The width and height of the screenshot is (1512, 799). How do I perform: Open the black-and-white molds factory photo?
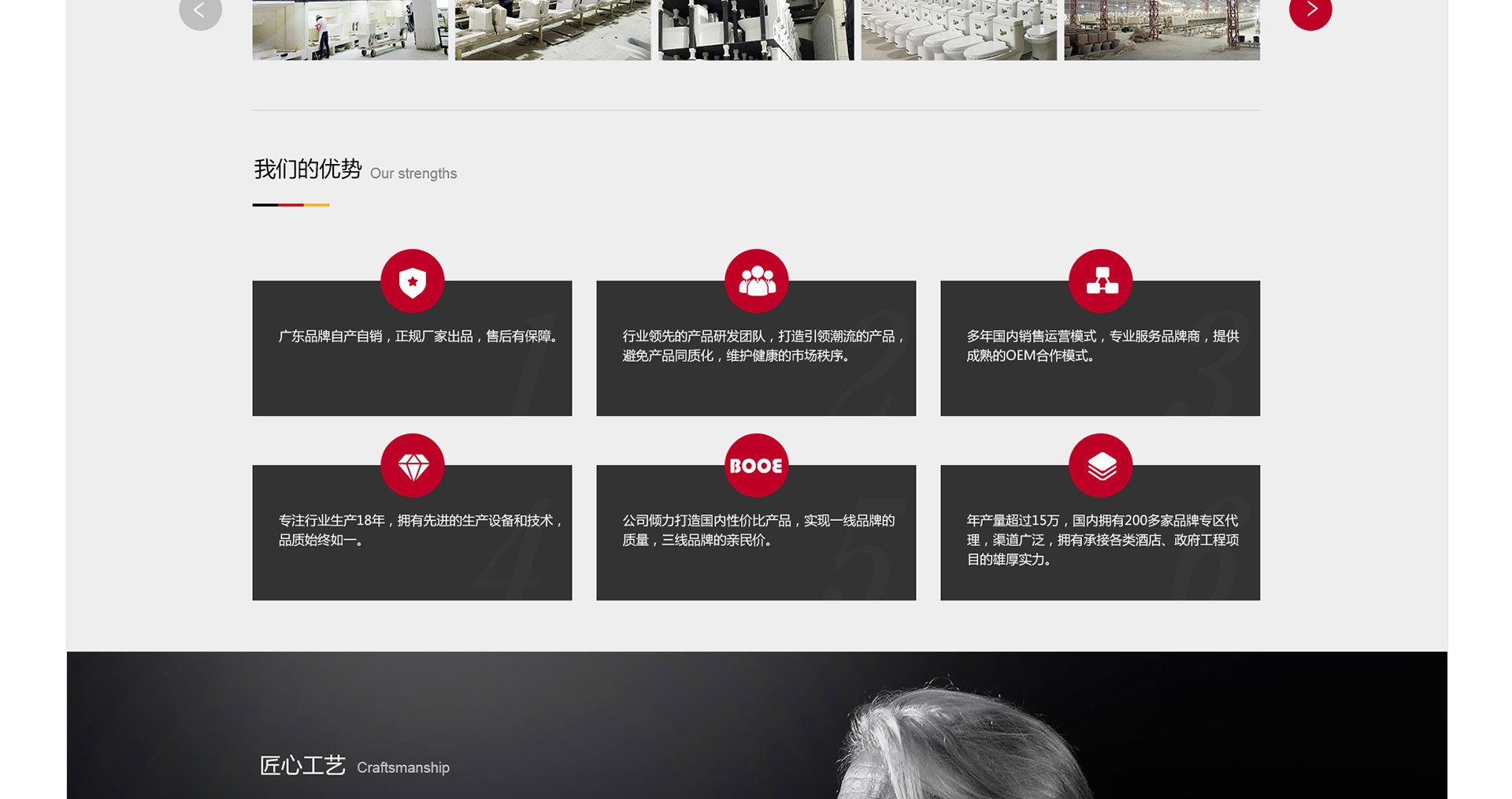[756, 30]
